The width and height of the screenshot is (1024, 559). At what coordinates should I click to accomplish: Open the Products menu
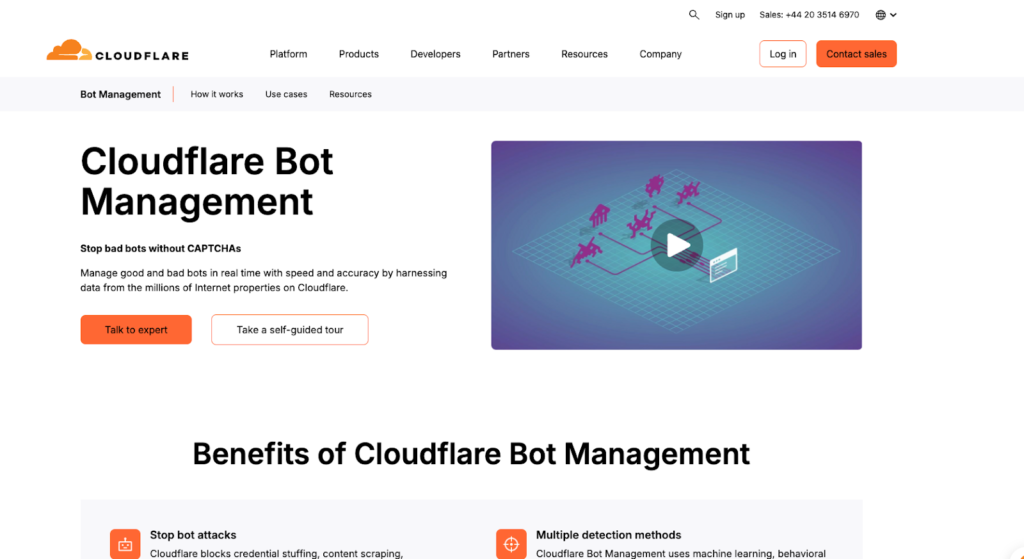(358, 54)
